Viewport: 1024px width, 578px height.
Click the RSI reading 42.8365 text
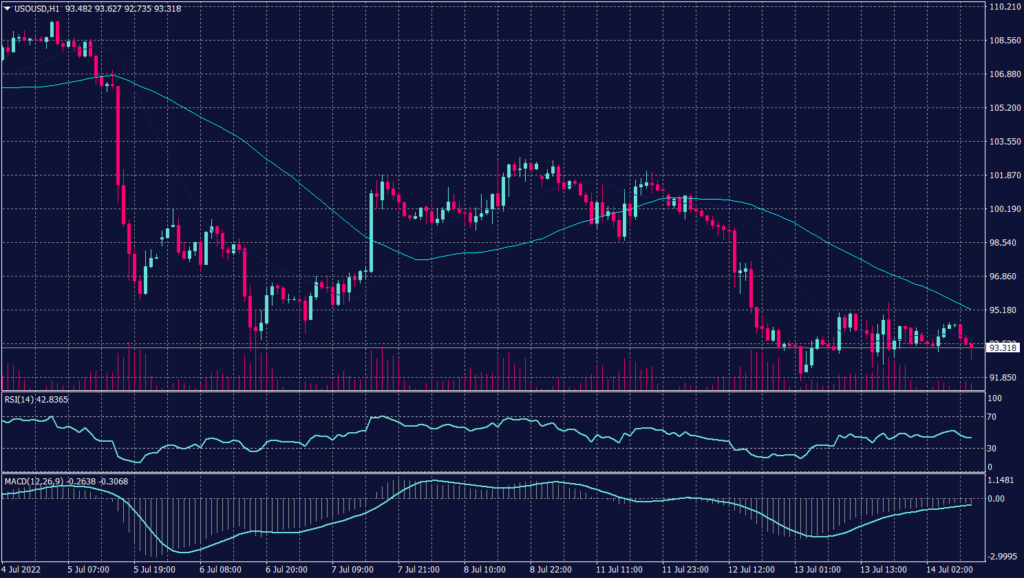tap(52, 398)
